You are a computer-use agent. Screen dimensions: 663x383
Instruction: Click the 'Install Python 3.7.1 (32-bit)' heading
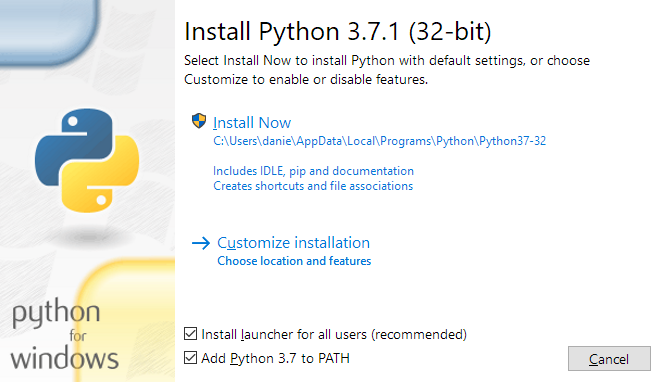click(338, 32)
